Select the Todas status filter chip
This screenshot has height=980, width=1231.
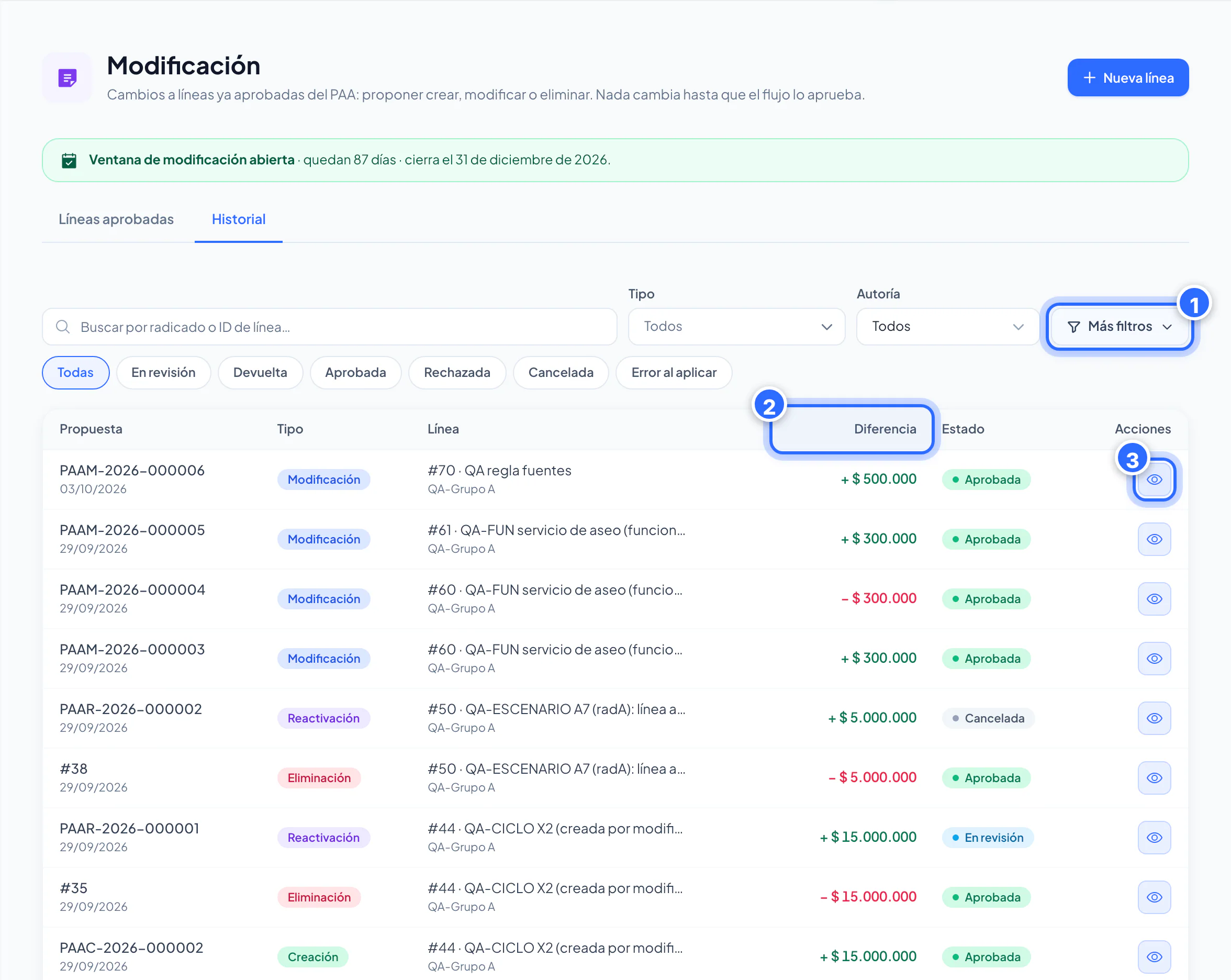pyautogui.click(x=75, y=372)
